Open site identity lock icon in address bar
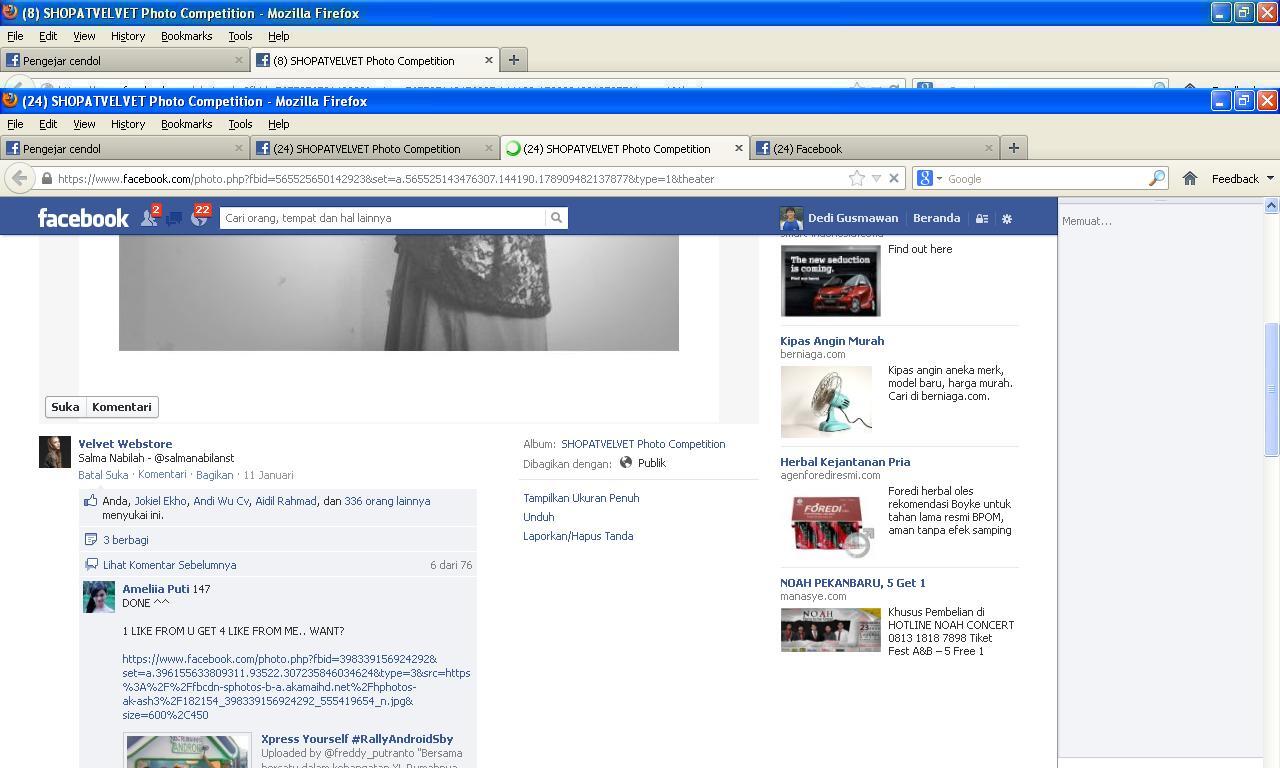The image size is (1280, 768). tap(46, 178)
